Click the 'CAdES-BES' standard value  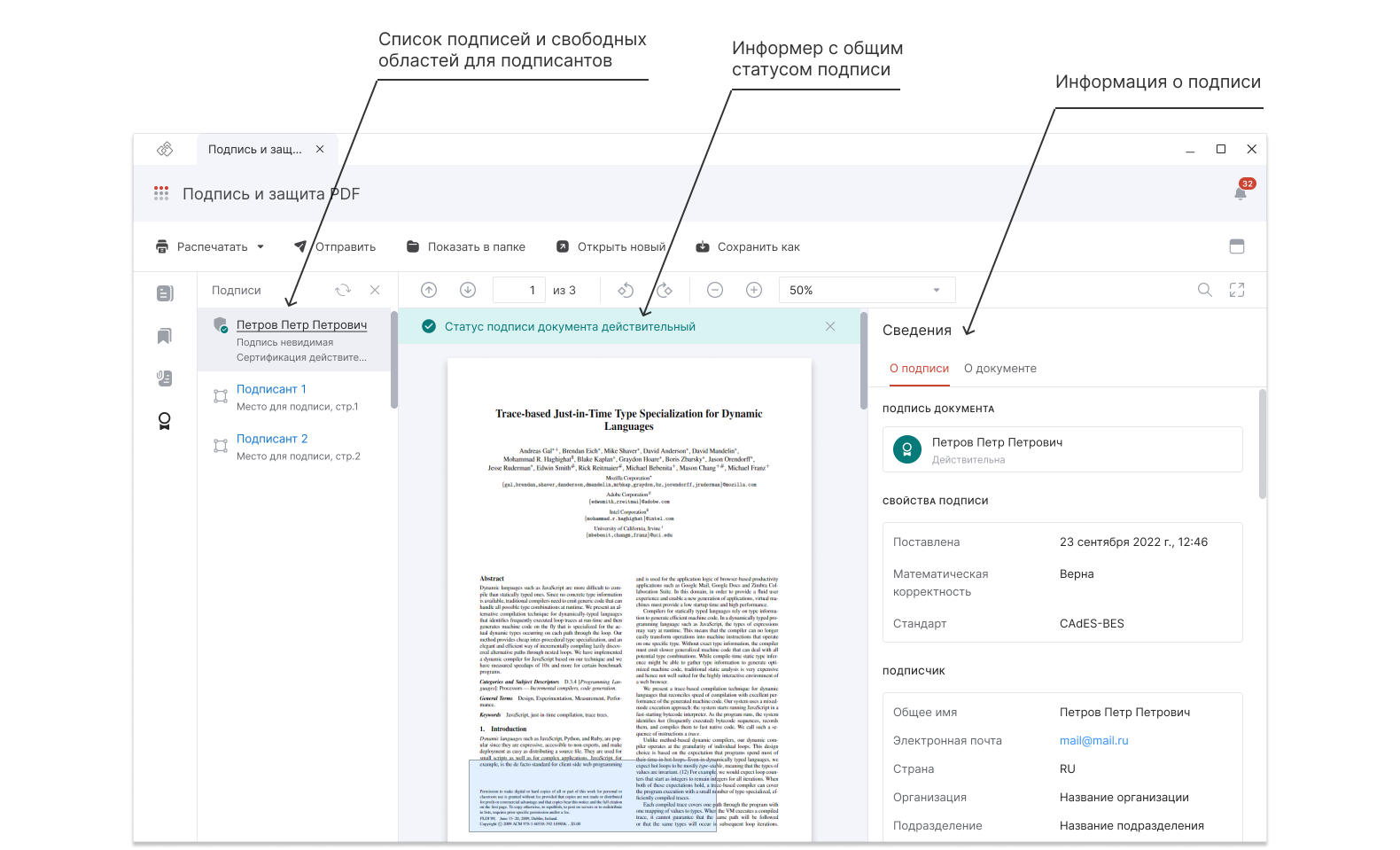pos(1092,623)
